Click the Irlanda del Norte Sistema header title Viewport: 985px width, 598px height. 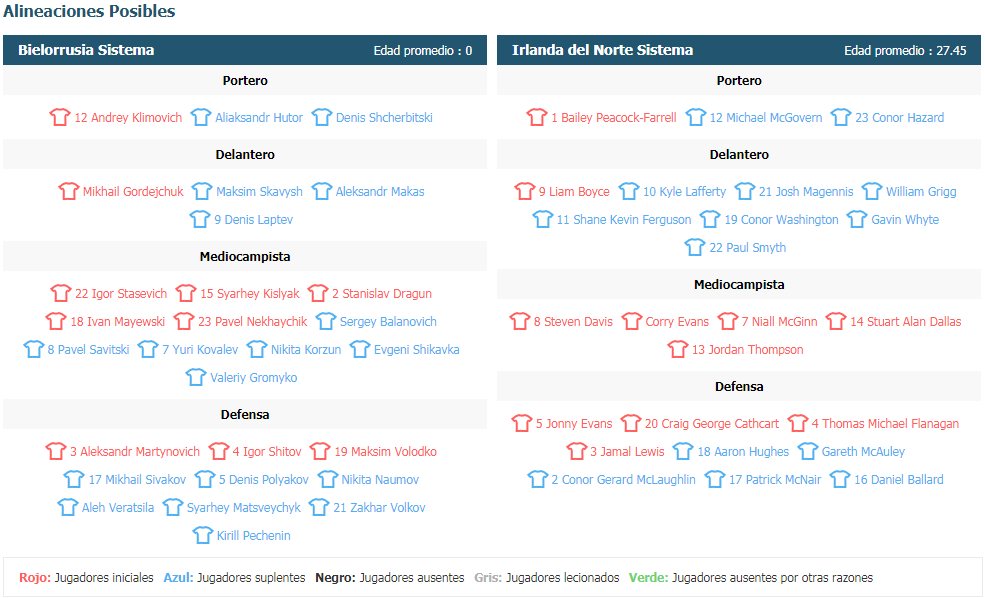(602, 50)
